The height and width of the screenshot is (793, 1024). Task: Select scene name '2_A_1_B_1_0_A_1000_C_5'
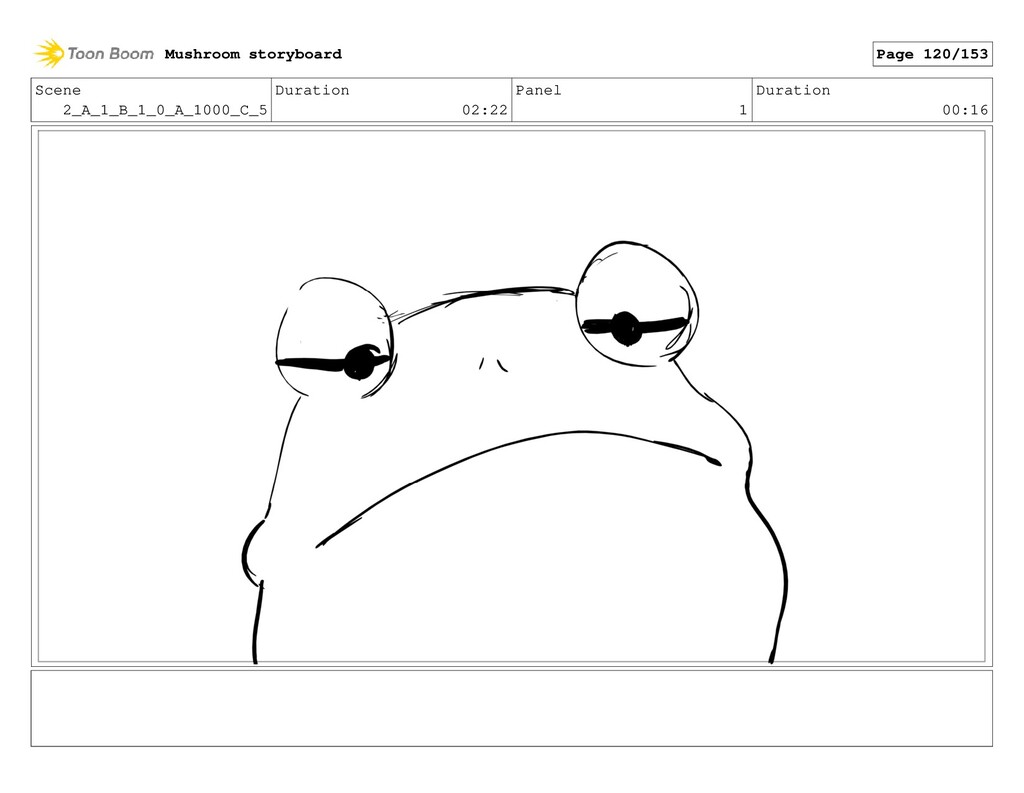point(165,110)
